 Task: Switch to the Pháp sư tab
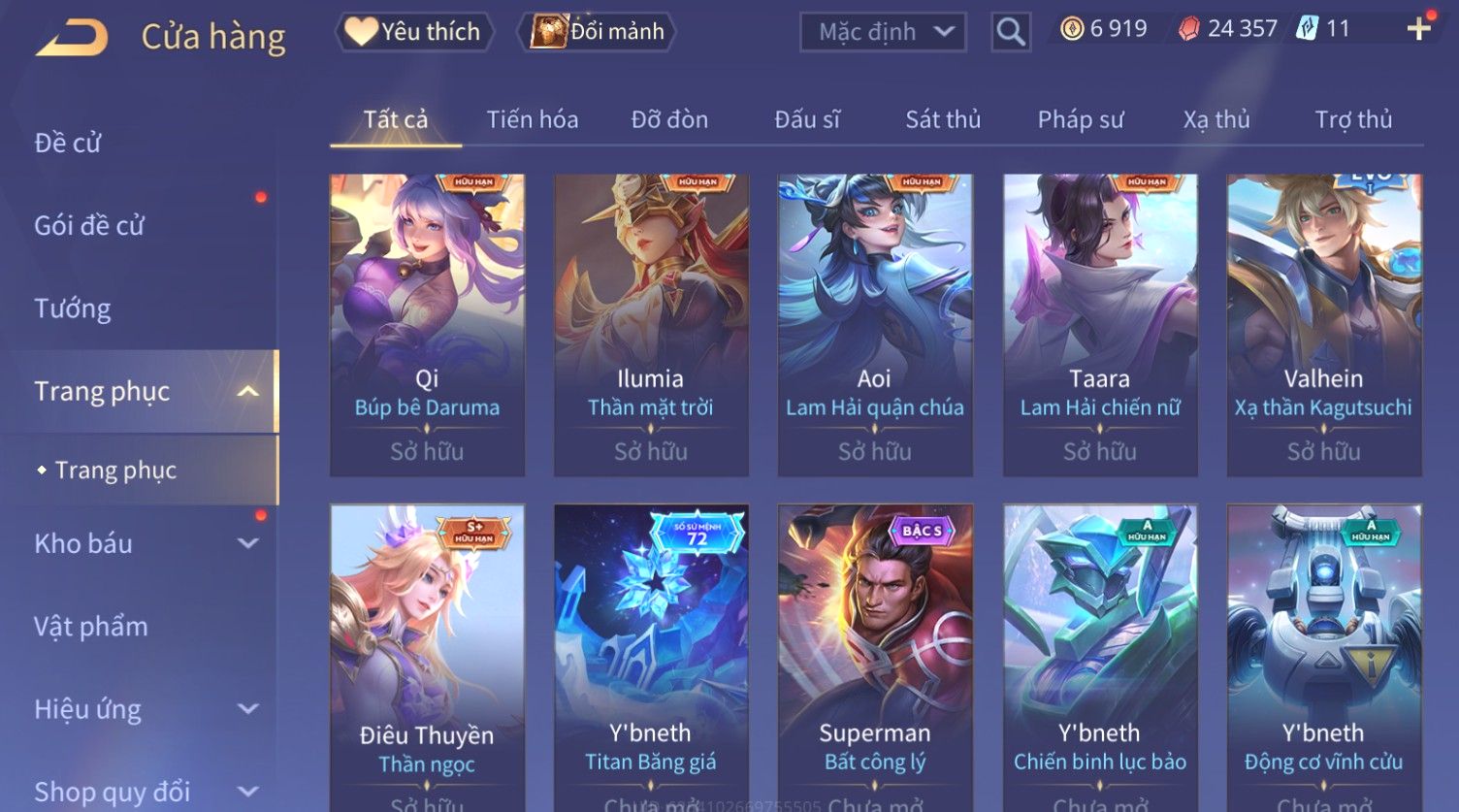pos(1081,119)
